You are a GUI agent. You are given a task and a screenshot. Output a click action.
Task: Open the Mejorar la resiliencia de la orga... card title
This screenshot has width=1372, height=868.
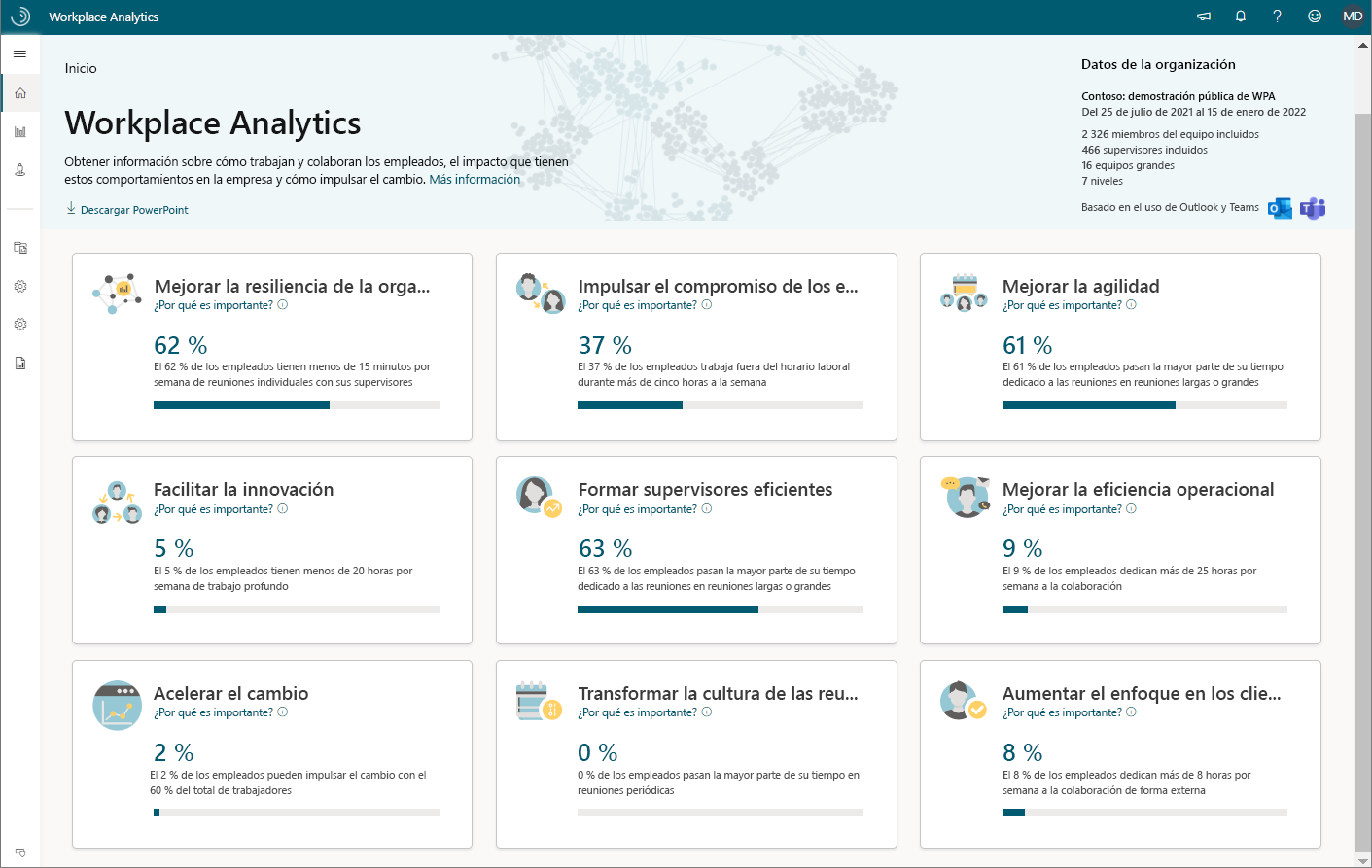click(x=292, y=286)
